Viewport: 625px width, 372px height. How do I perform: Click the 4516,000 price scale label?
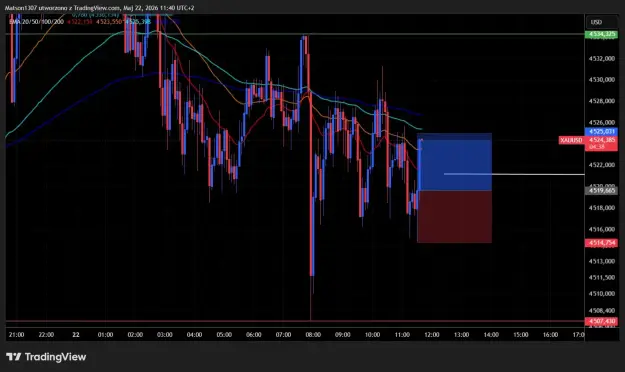pos(601,230)
